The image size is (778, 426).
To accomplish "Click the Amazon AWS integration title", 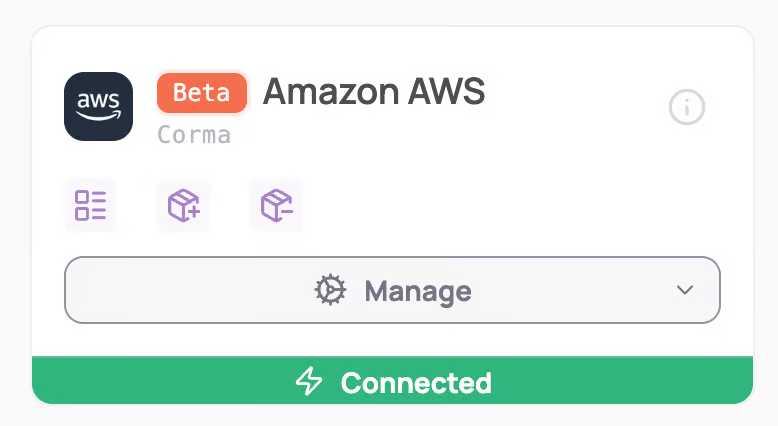I will [x=373, y=92].
